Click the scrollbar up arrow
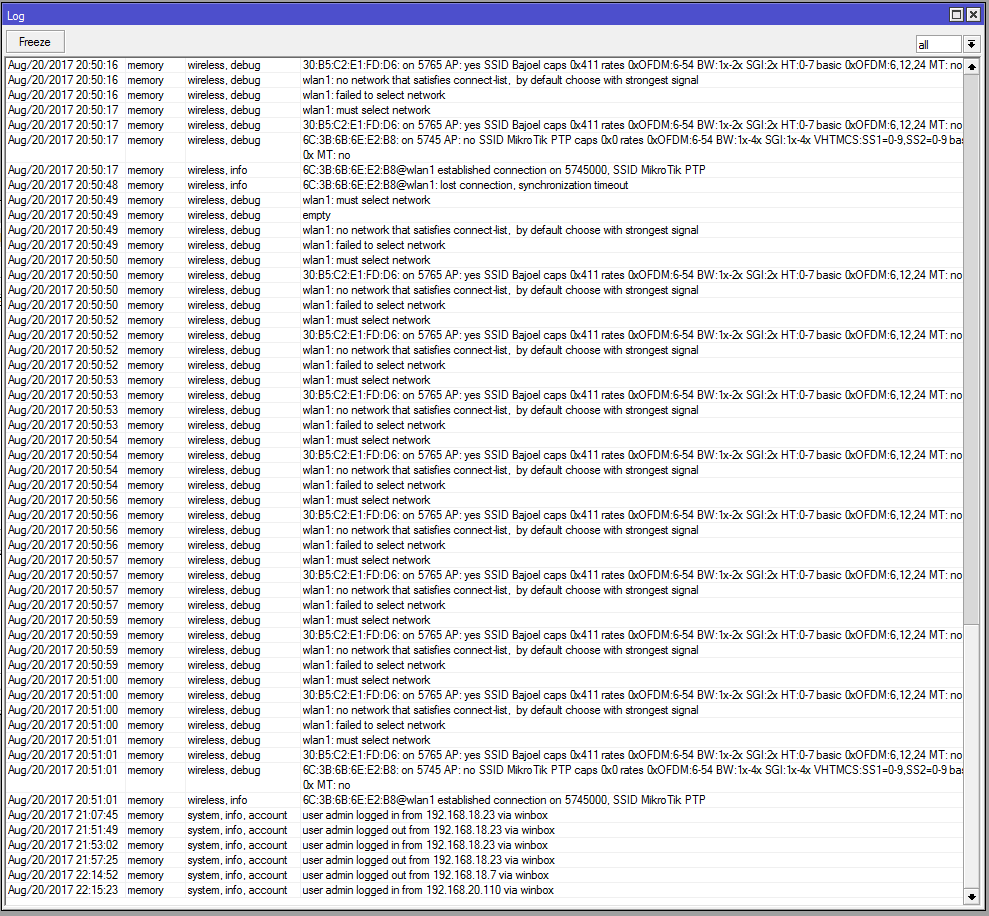989x916 pixels. coord(971,66)
